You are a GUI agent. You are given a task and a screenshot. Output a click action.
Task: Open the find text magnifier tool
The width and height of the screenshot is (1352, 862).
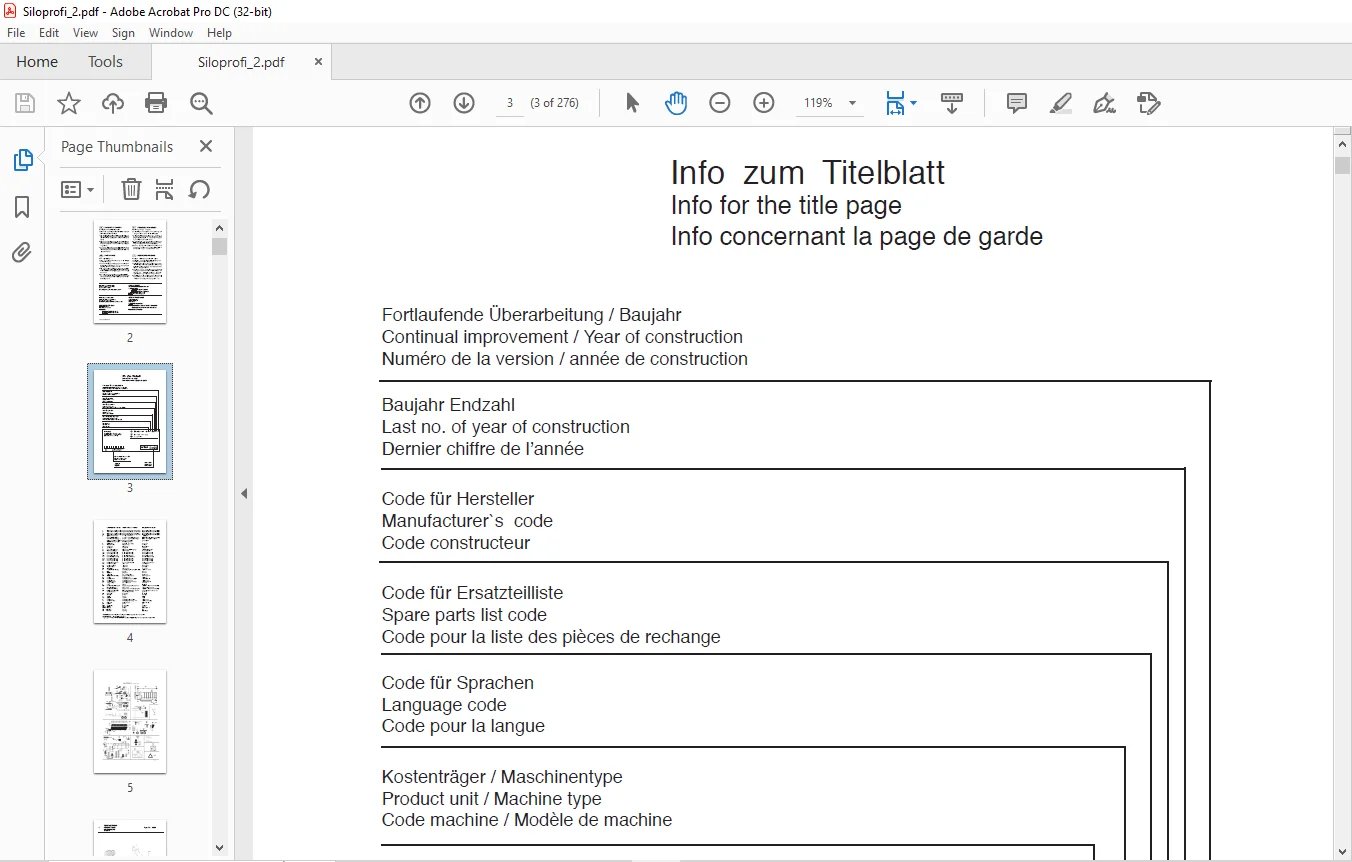pos(201,103)
